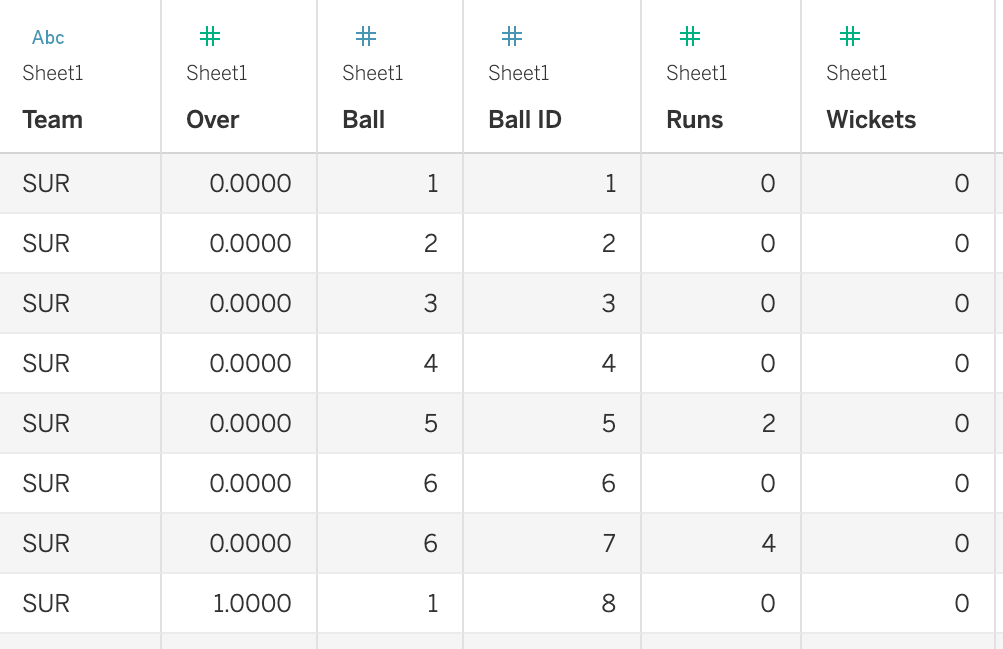The height and width of the screenshot is (649, 1003).
Task: Select the Wickets column header
Action: (871, 120)
